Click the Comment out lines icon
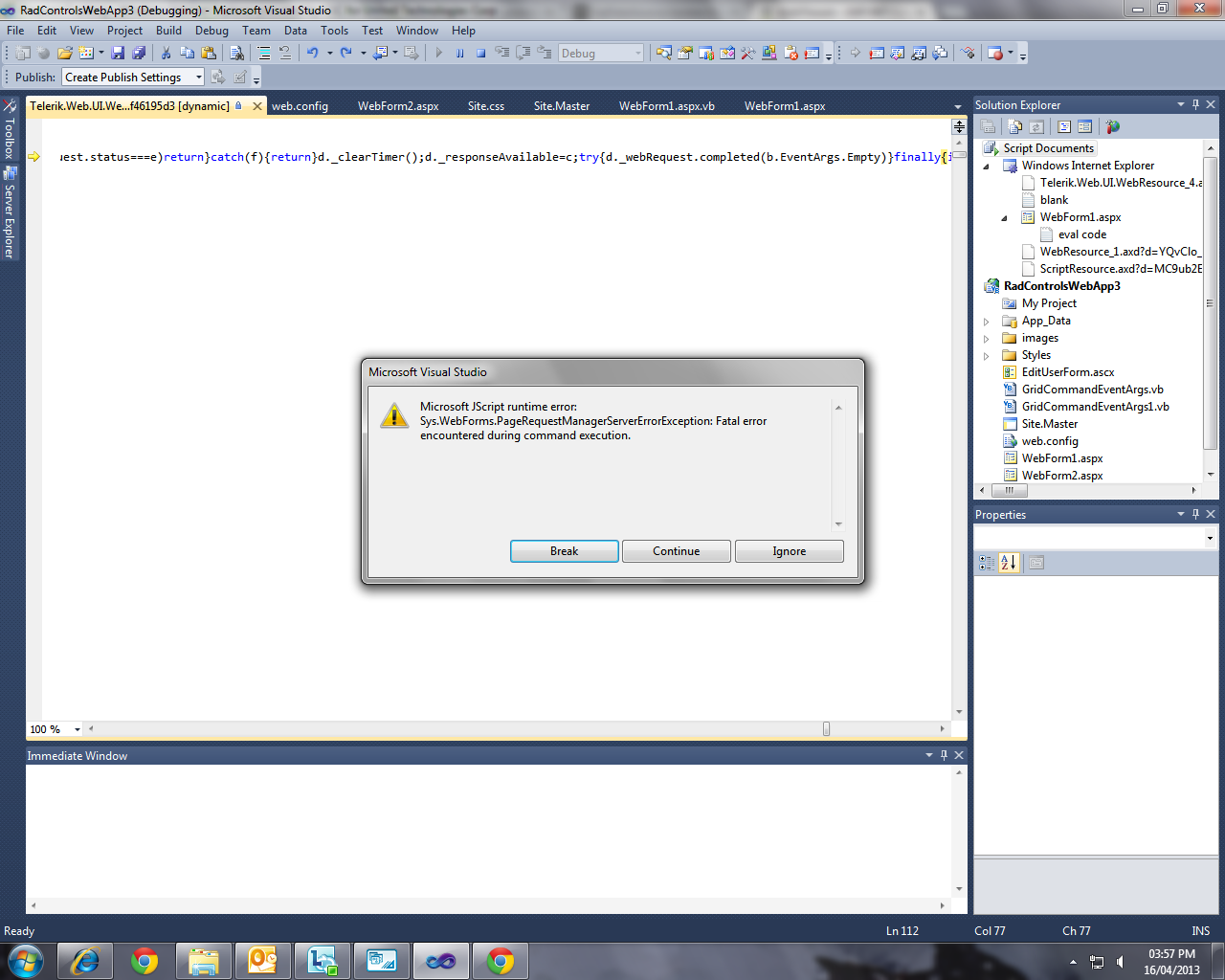Image resolution: width=1225 pixels, height=980 pixels. pyautogui.click(x=263, y=54)
